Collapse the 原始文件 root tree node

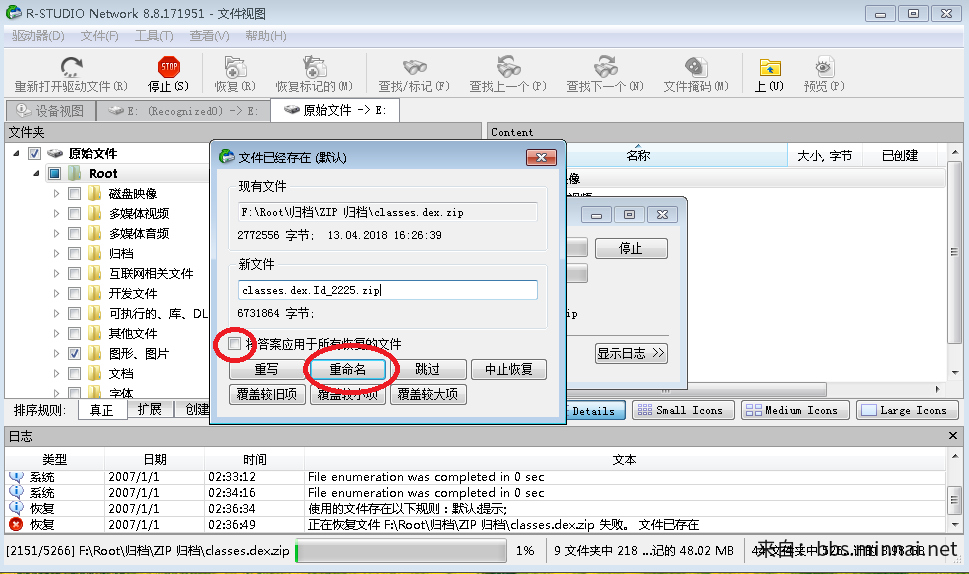pyautogui.click(x=16, y=154)
